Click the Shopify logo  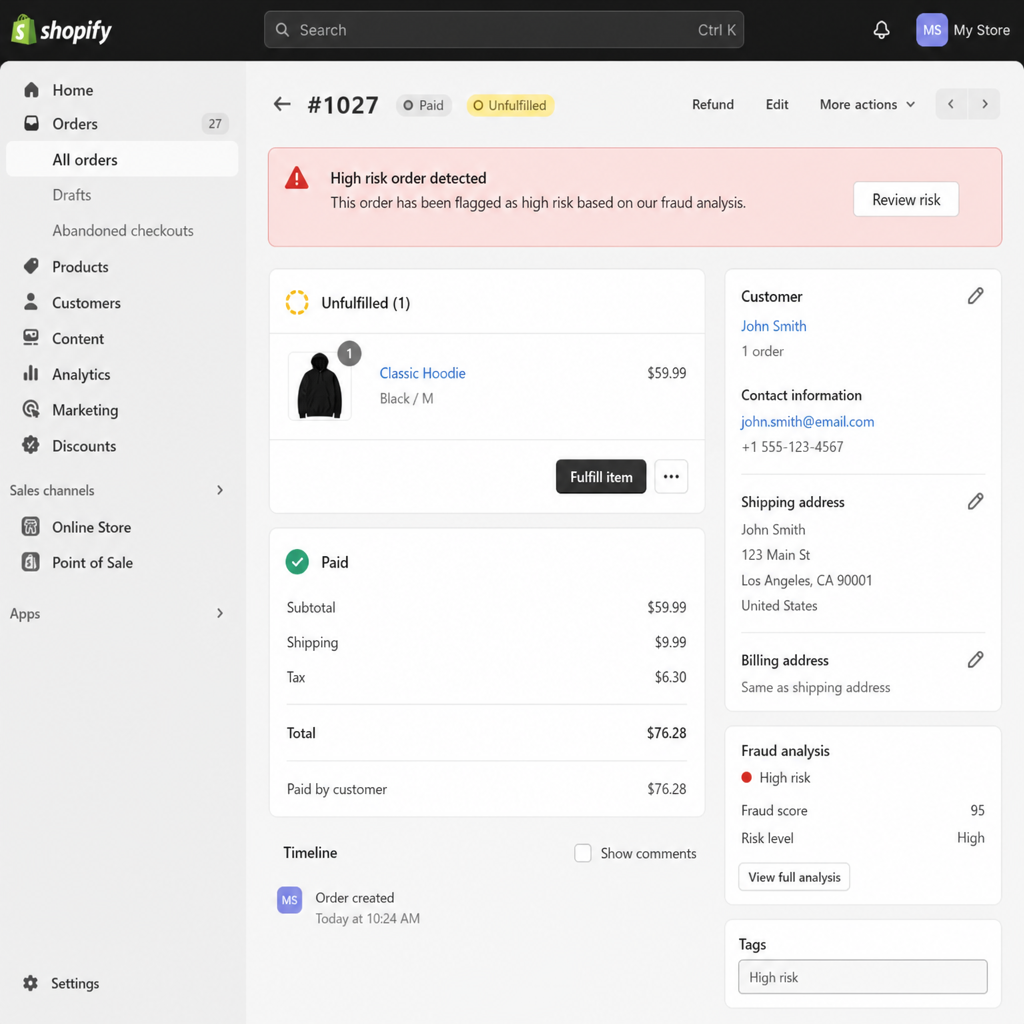click(61, 30)
